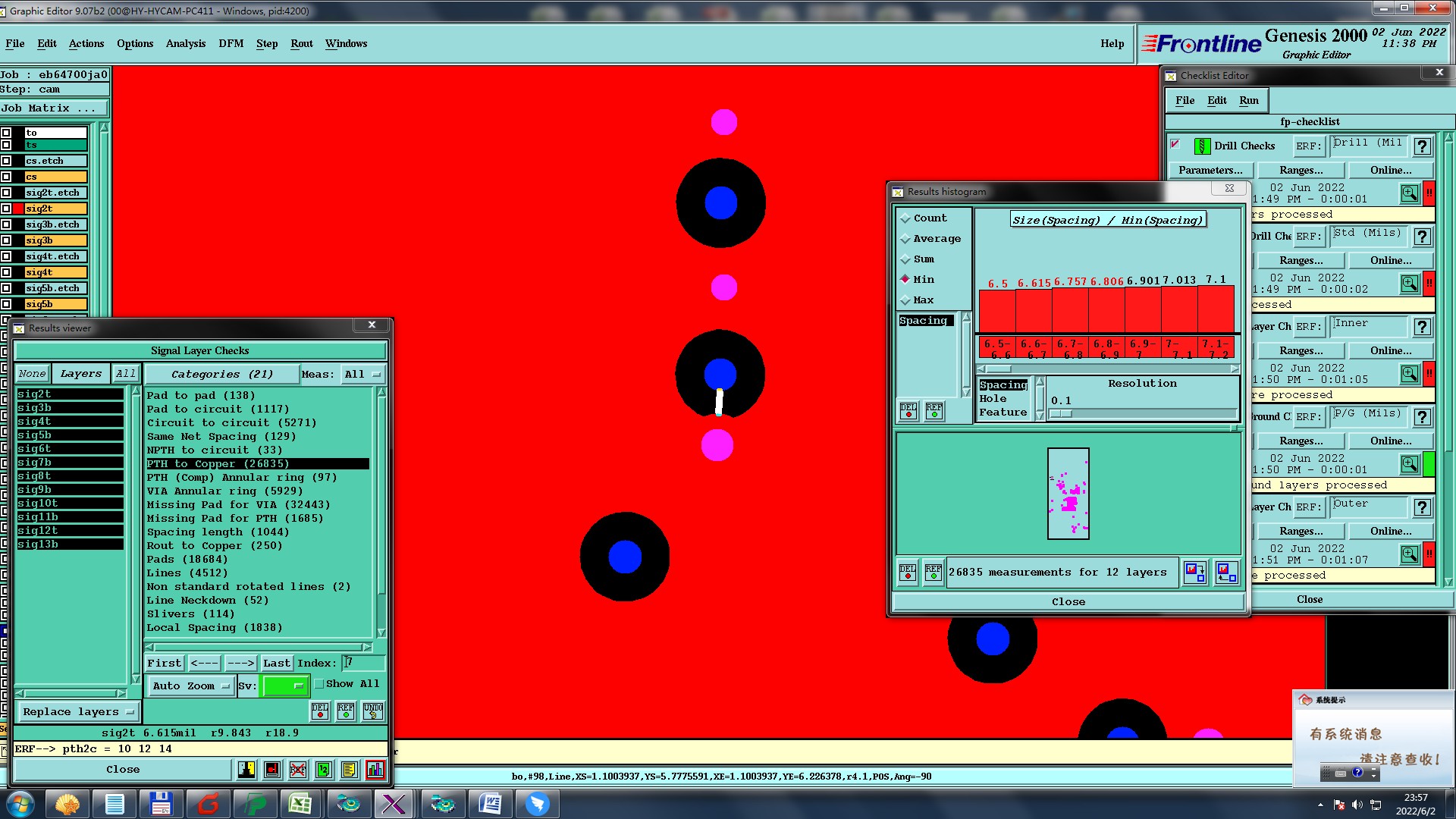Image resolution: width=1456 pixels, height=819 pixels.
Task: Click the Drill Checks magnifier results icon
Action: pyautogui.click(x=1409, y=193)
